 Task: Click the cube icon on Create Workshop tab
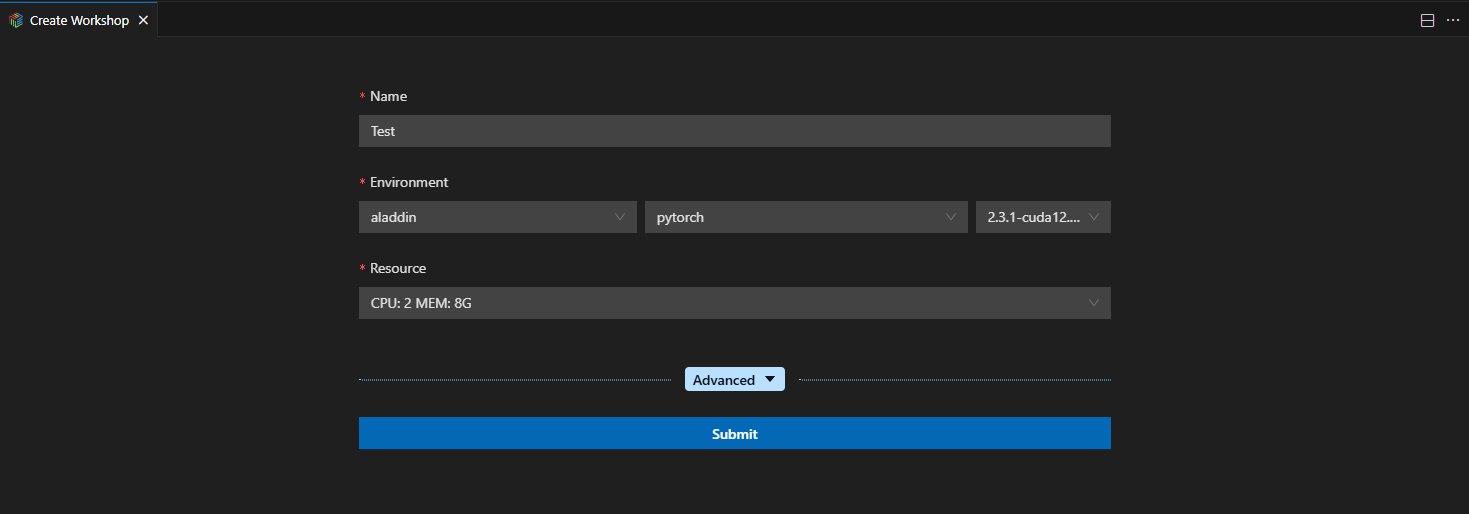pos(16,21)
